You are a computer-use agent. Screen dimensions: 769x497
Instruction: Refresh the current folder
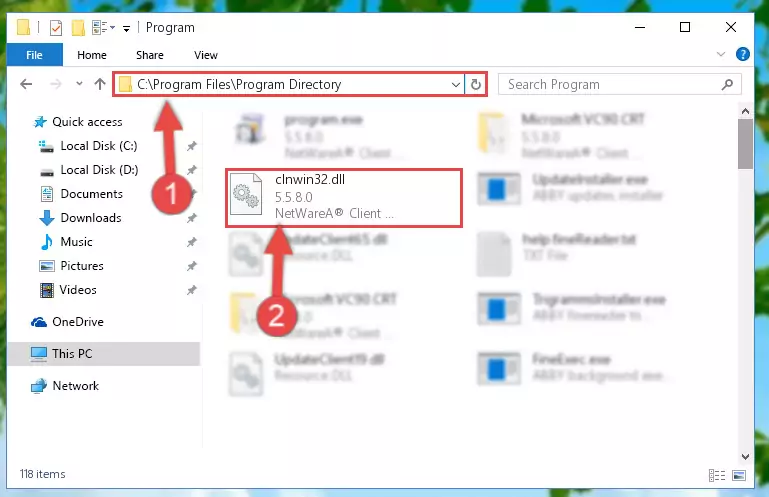(475, 84)
